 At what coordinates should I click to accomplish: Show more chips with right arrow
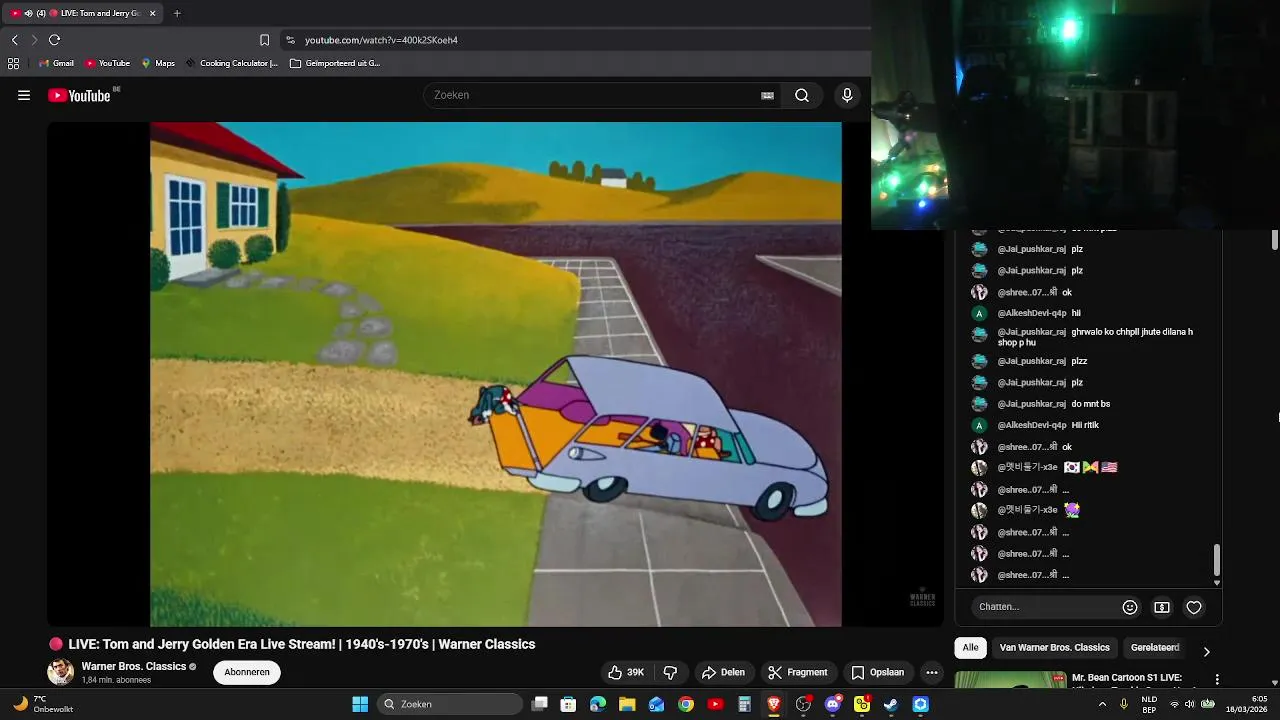(x=1206, y=651)
